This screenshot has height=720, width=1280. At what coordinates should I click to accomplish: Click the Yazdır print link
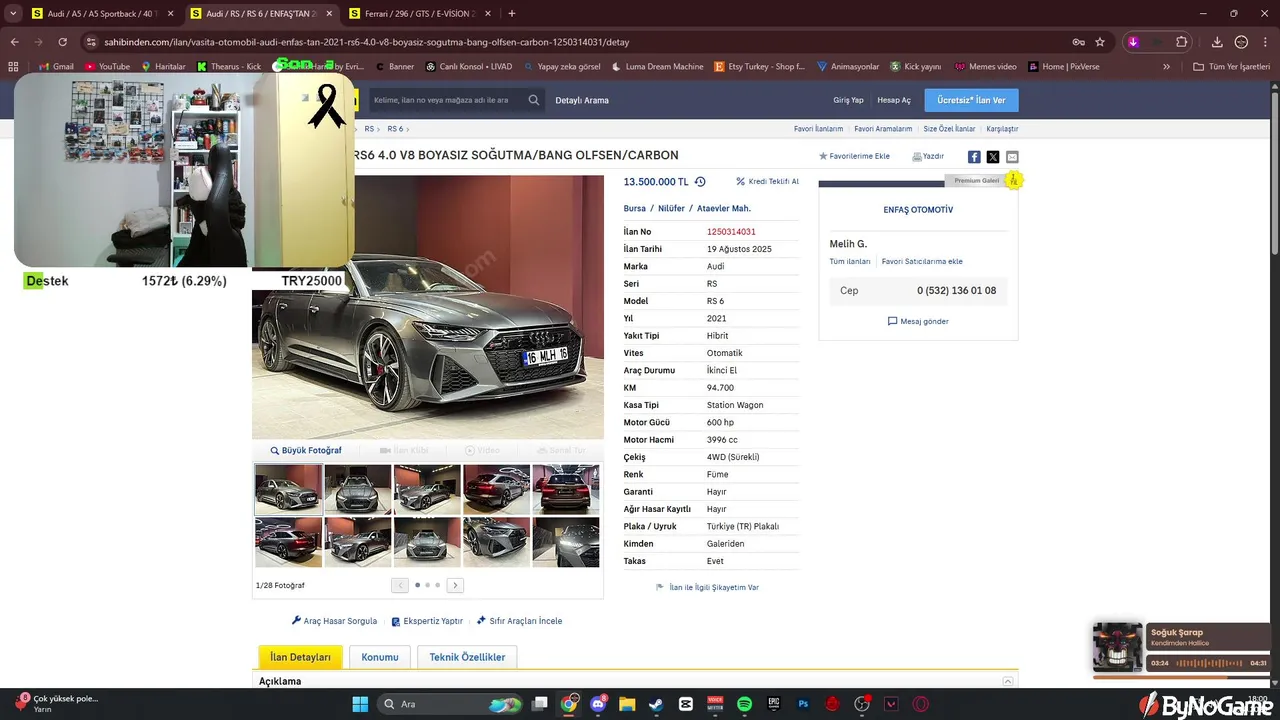tap(928, 157)
